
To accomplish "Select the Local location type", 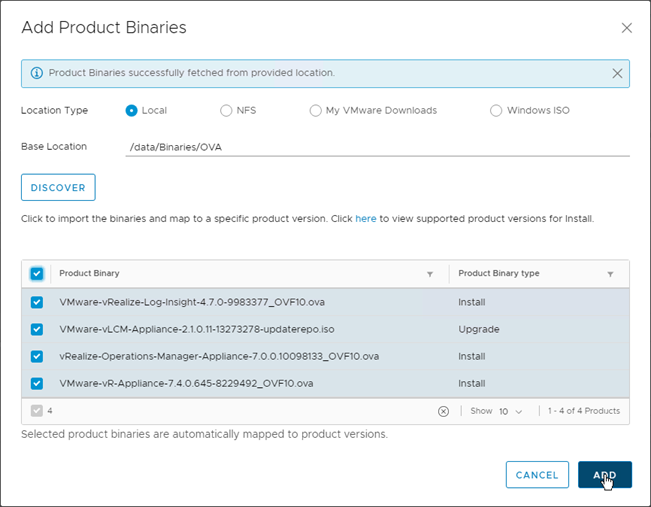I will coord(132,111).
